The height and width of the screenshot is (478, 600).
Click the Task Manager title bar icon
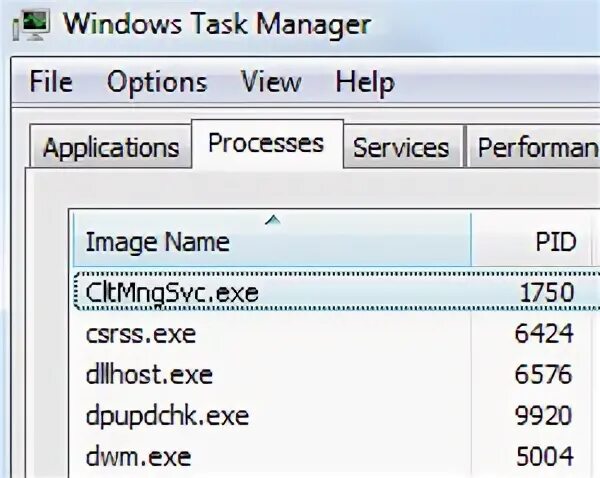(32, 25)
